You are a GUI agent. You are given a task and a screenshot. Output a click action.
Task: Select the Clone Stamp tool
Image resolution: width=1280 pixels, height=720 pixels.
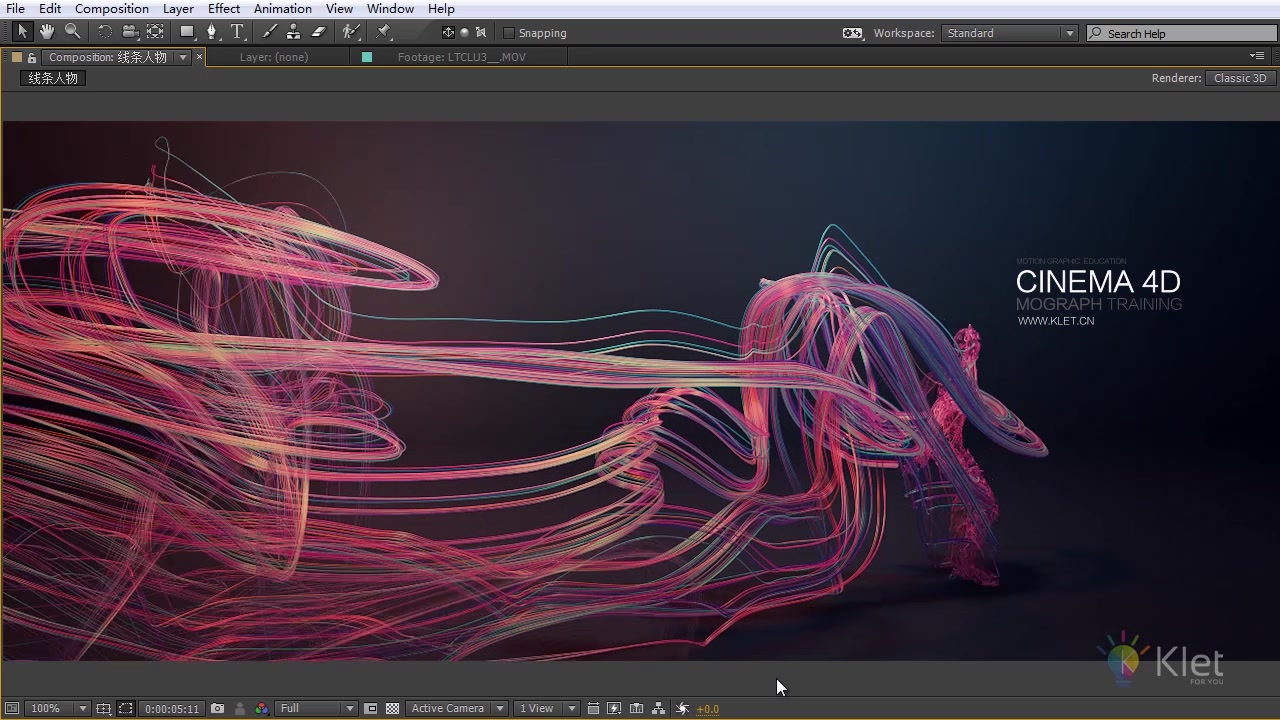click(x=293, y=32)
